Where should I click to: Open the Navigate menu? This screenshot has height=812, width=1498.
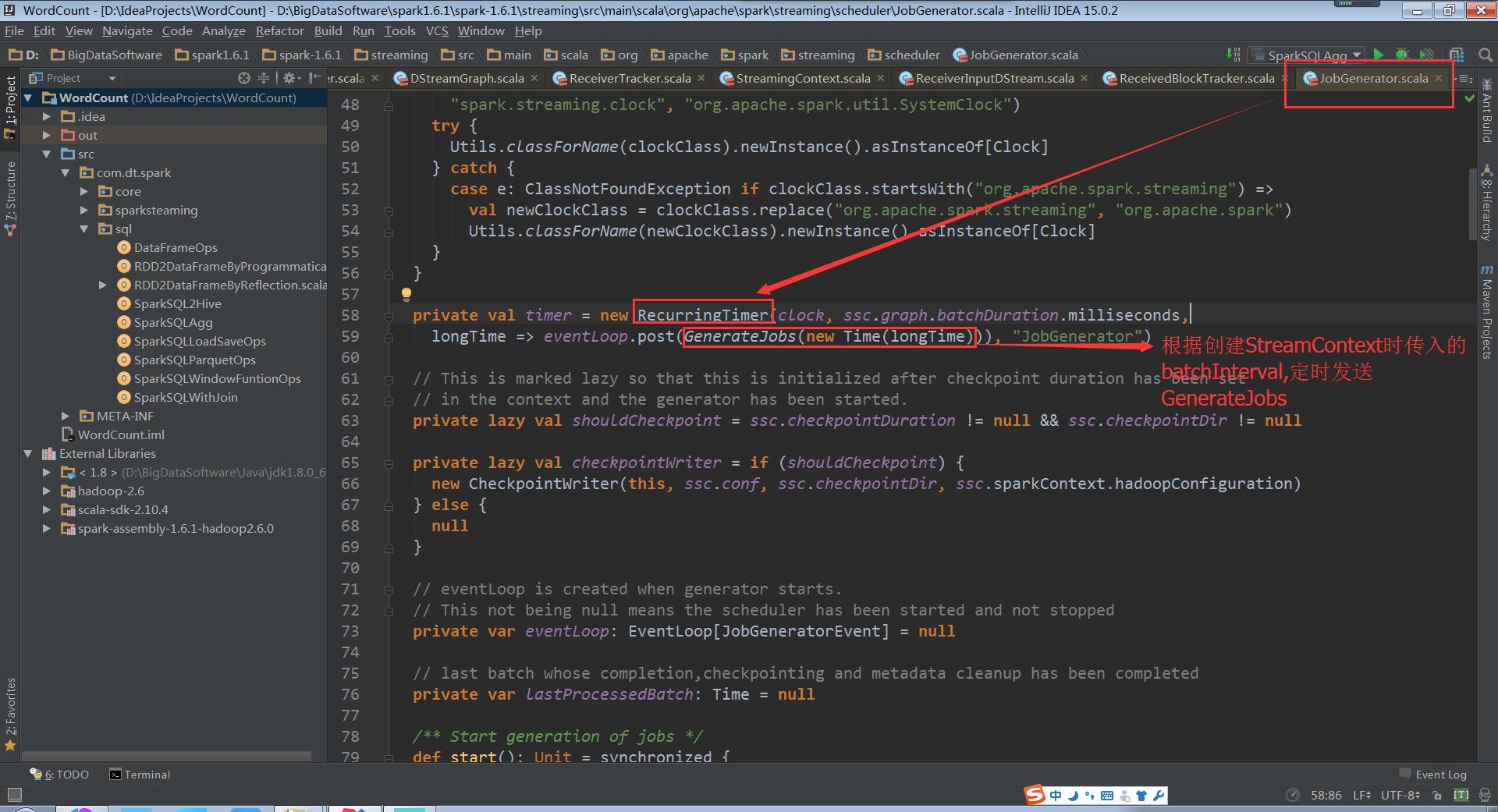click(x=127, y=30)
